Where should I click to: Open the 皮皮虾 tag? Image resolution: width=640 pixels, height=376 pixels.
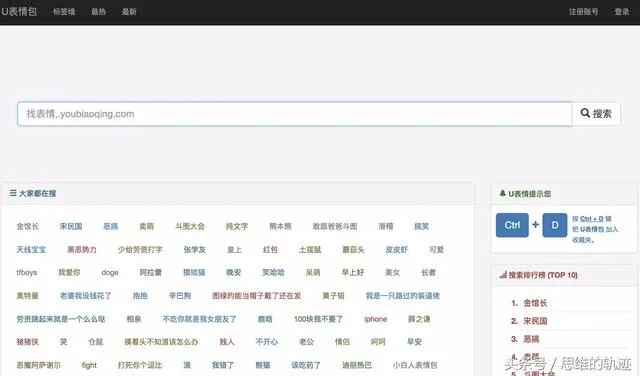[397, 249]
